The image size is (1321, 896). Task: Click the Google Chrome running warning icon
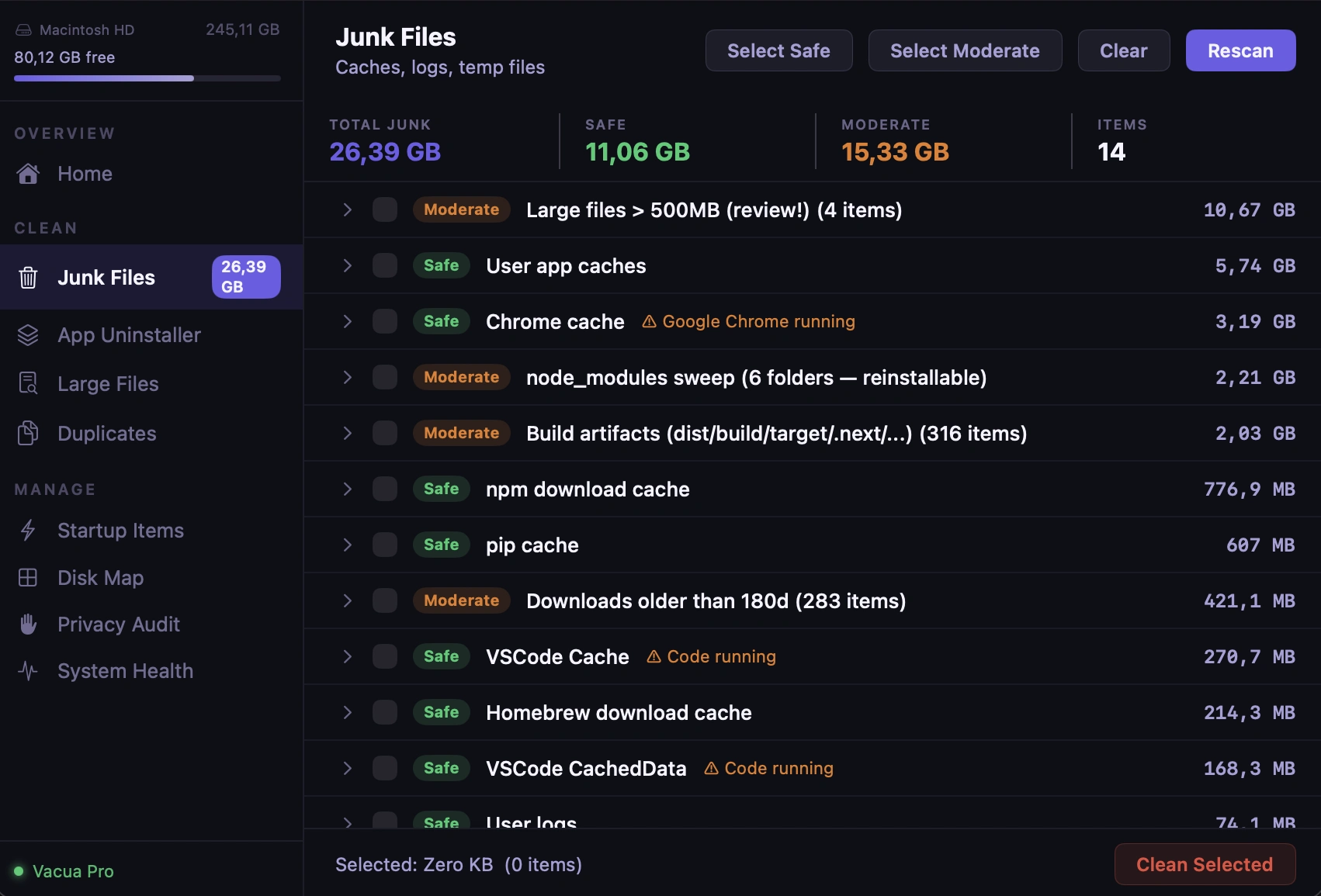[x=650, y=322]
